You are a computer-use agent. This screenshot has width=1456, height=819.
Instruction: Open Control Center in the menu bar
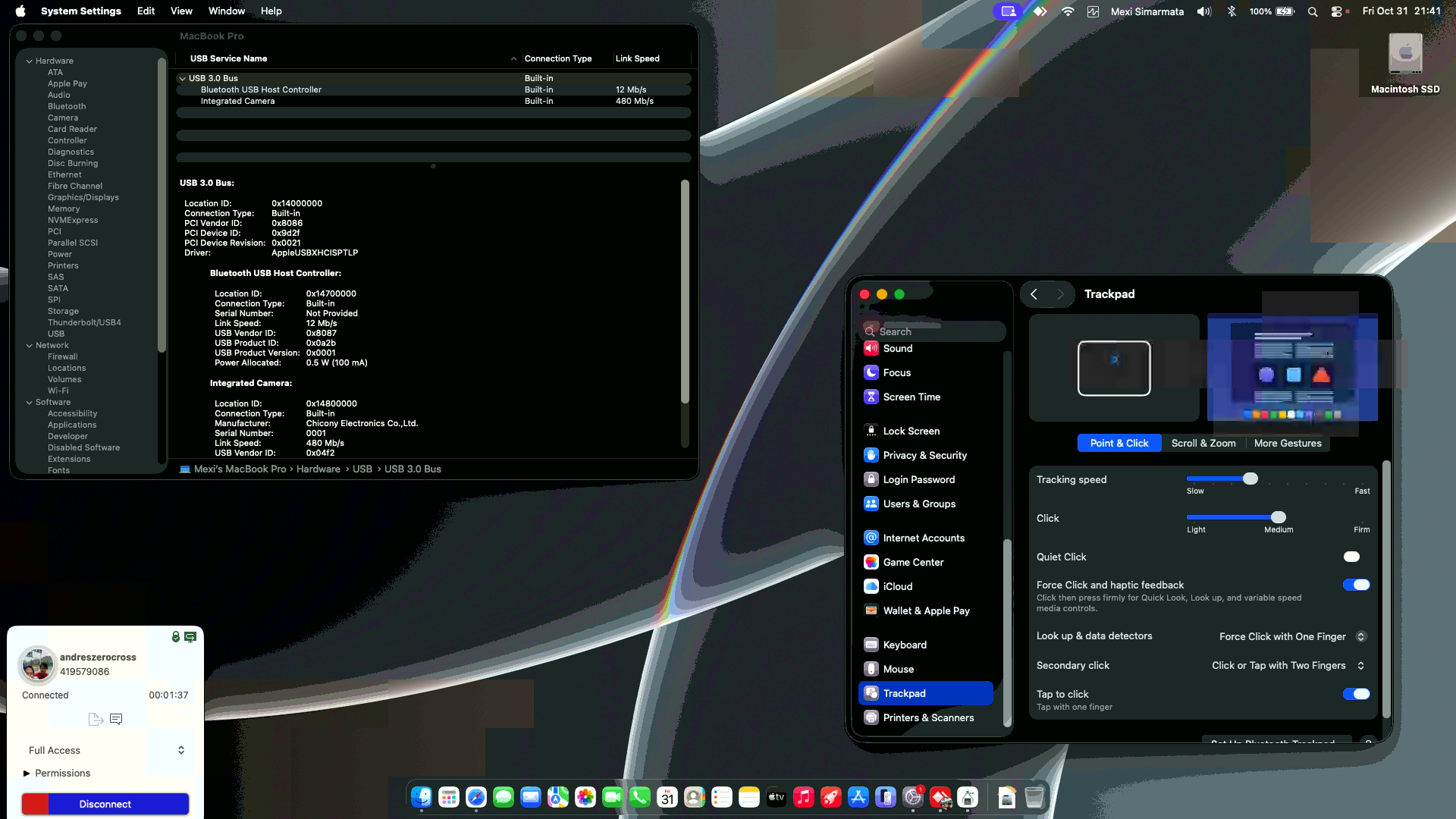(x=1336, y=11)
